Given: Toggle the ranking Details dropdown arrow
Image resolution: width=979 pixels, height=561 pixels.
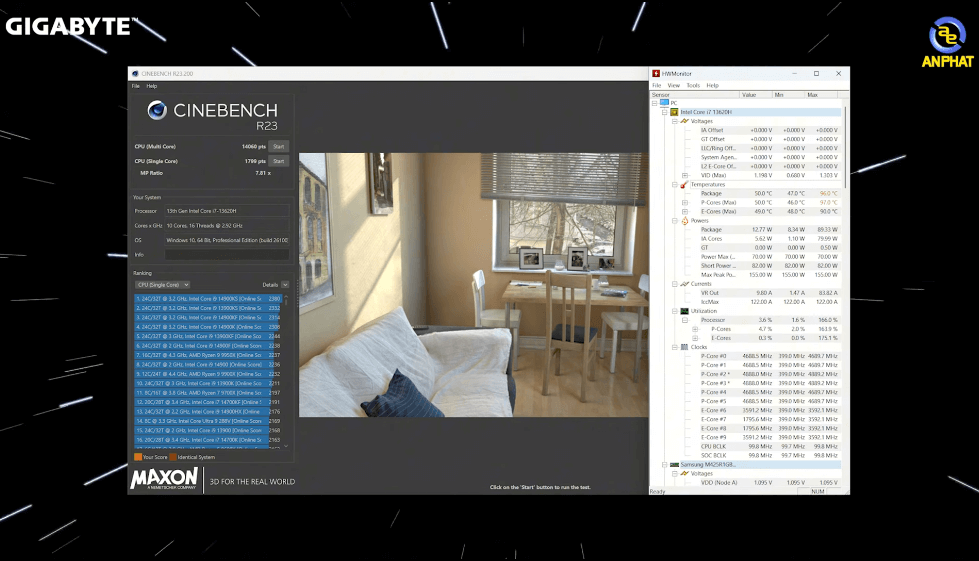Looking at the screenshot, I should 285,285.
